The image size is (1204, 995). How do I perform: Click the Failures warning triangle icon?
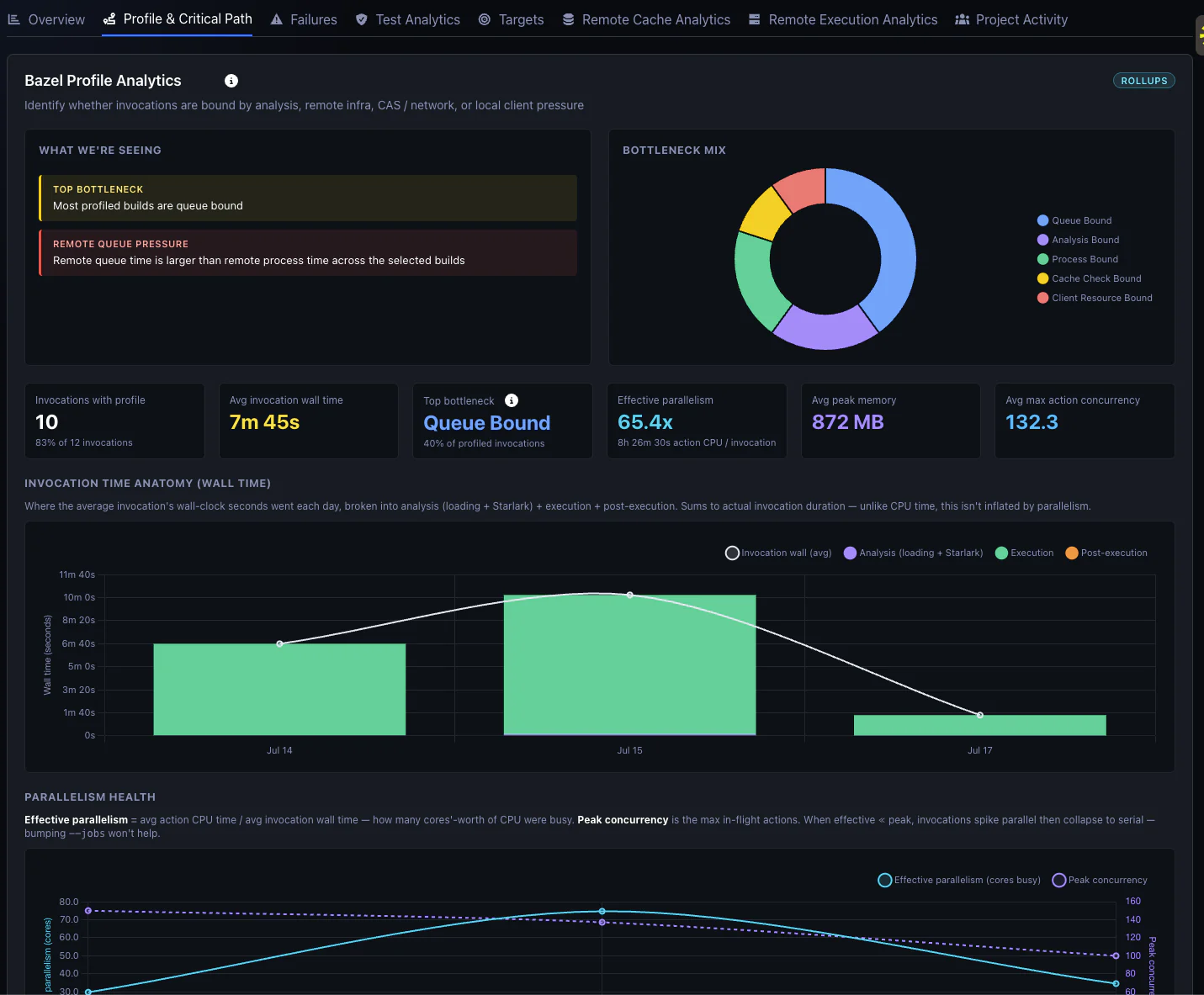pos(276,19)
